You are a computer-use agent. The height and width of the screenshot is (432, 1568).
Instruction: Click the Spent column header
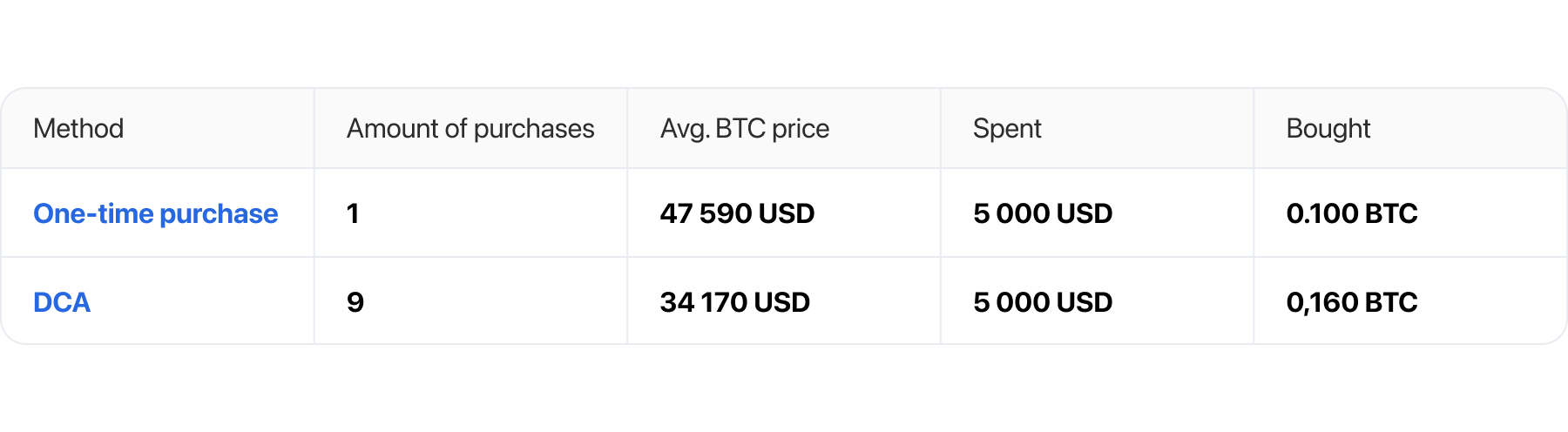1007,129
